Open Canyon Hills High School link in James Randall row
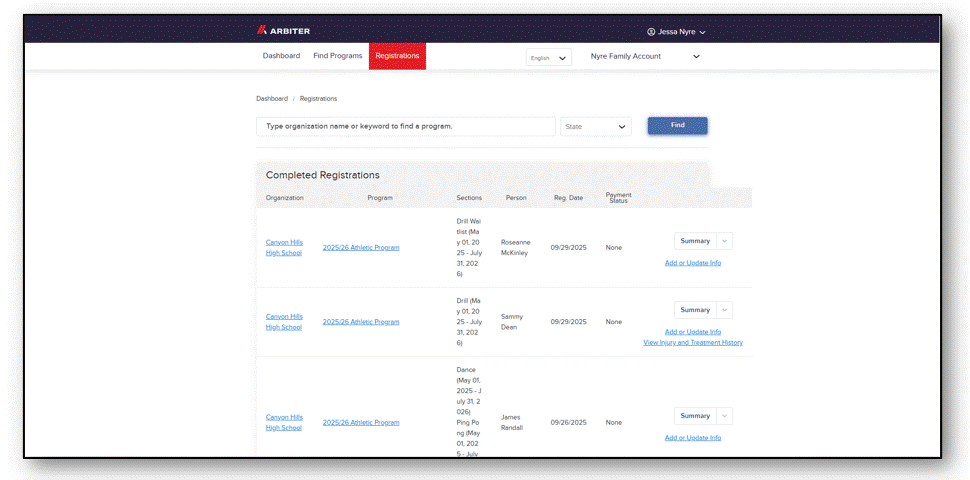This screenshot has height=480, width=970. click(284, 422)
